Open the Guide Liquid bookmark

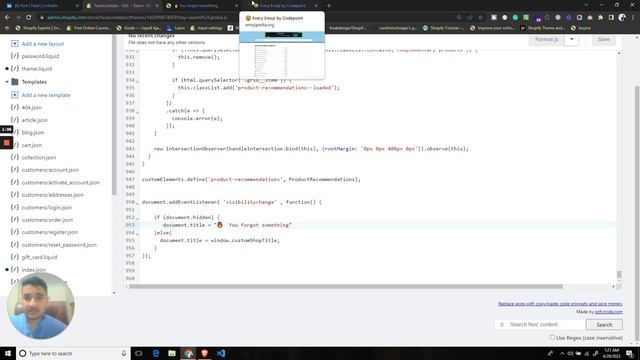click(x=139, y=28)
